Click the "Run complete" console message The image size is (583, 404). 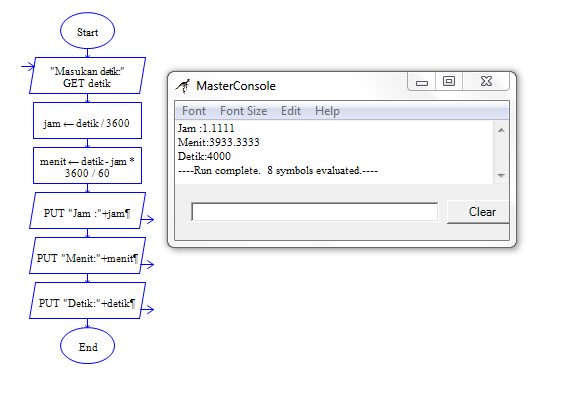(x=278, y=171)
